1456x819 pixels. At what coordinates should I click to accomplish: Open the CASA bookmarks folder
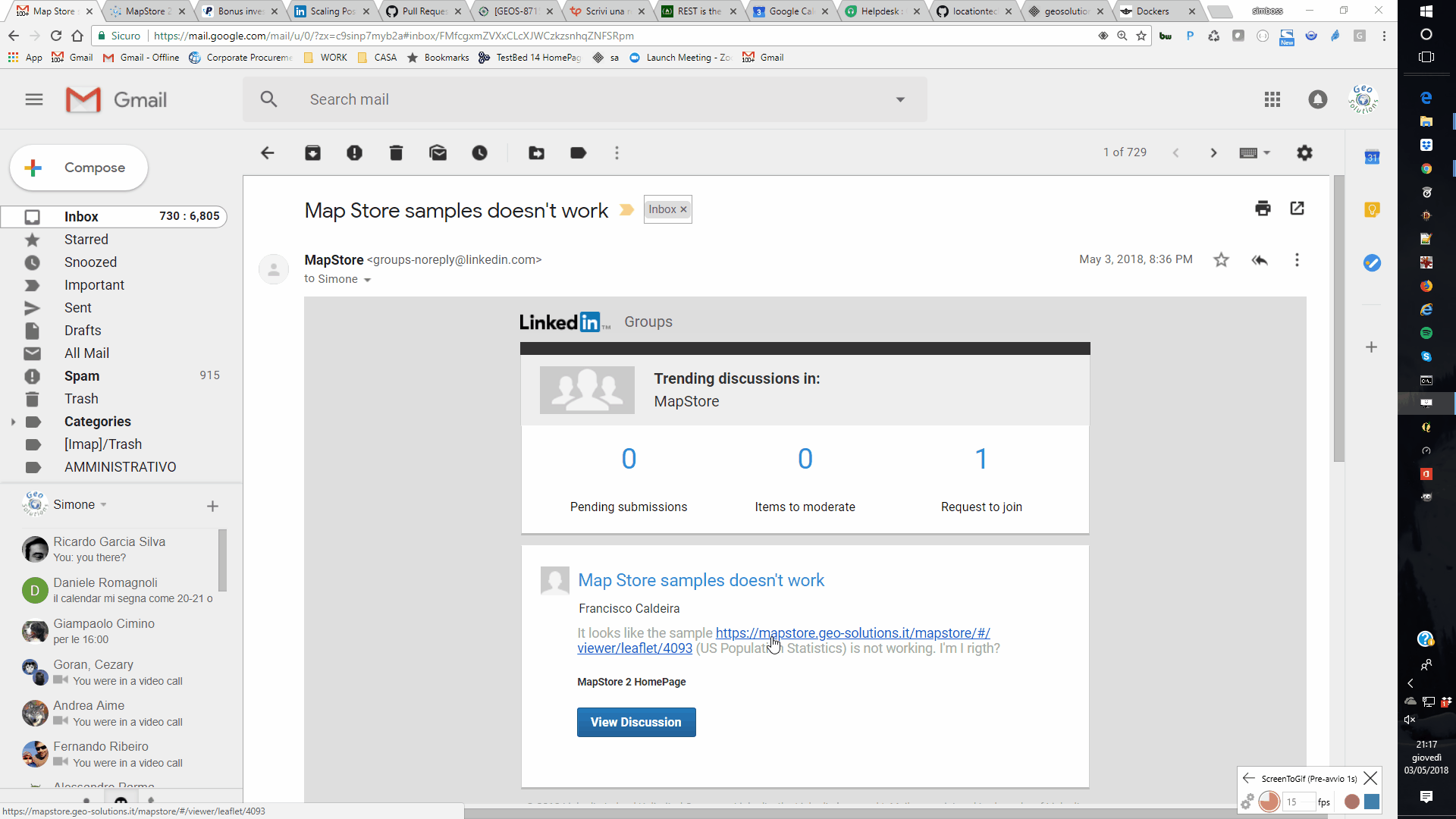click(x=377, y=58)
